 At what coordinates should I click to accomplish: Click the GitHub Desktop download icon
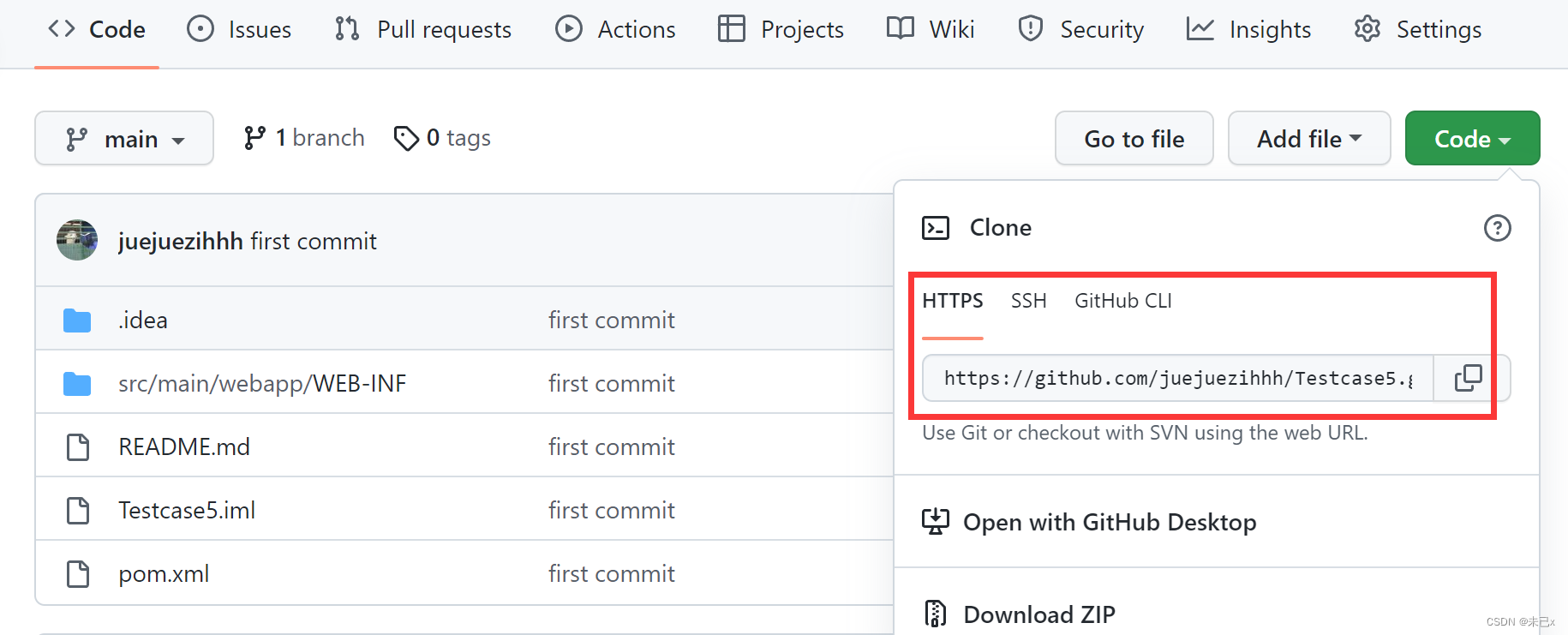[x=936, y=521]
